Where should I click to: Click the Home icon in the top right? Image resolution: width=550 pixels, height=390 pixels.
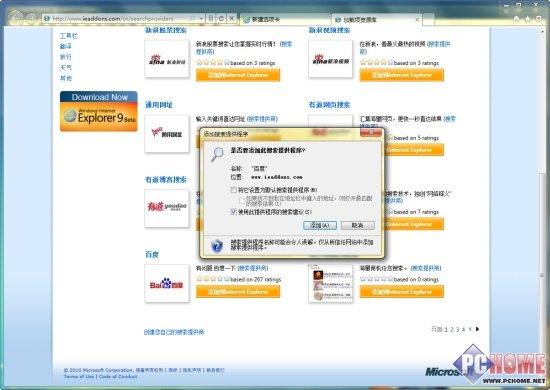pos(516,19)
